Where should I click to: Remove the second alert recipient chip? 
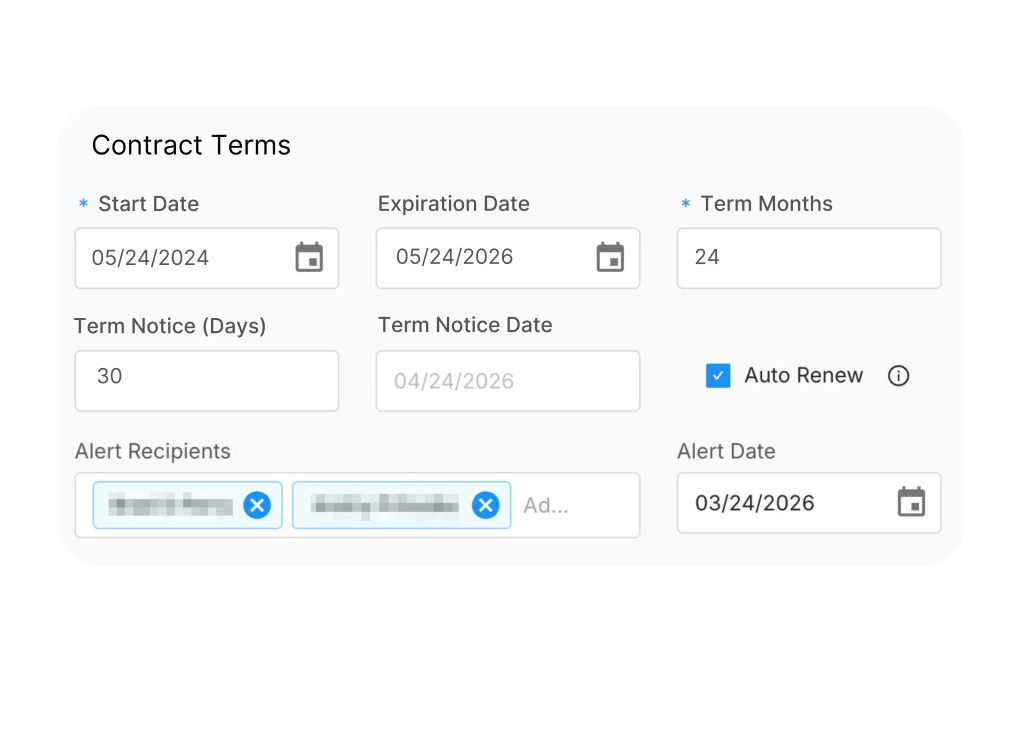pos(485,506)
